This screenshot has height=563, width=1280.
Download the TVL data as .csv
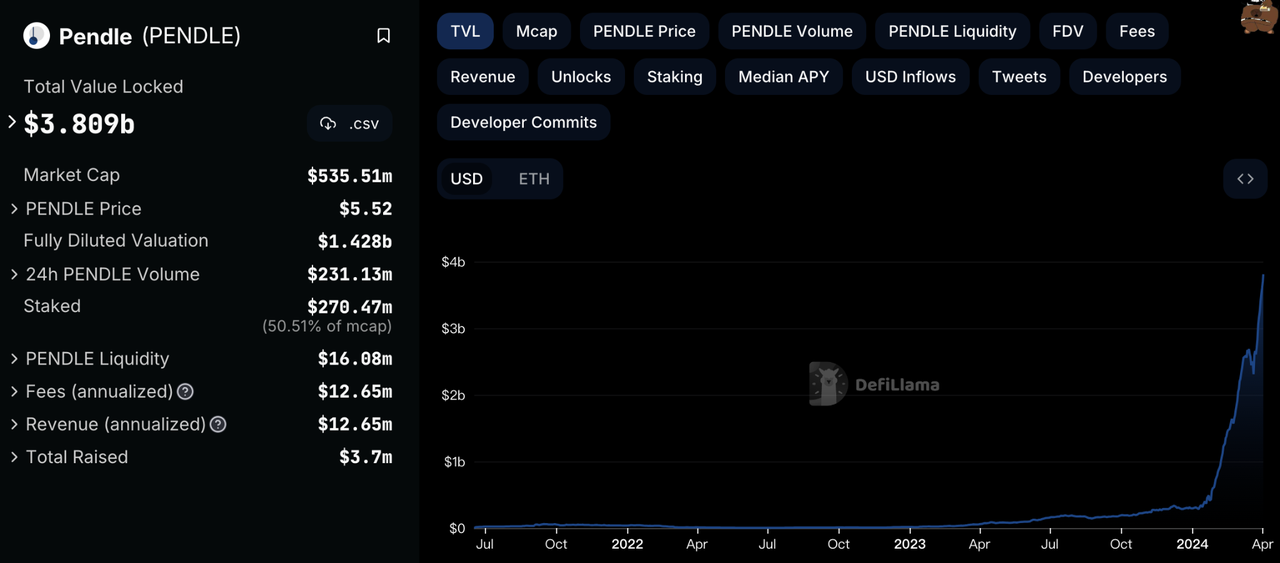[x=349, y=124]
